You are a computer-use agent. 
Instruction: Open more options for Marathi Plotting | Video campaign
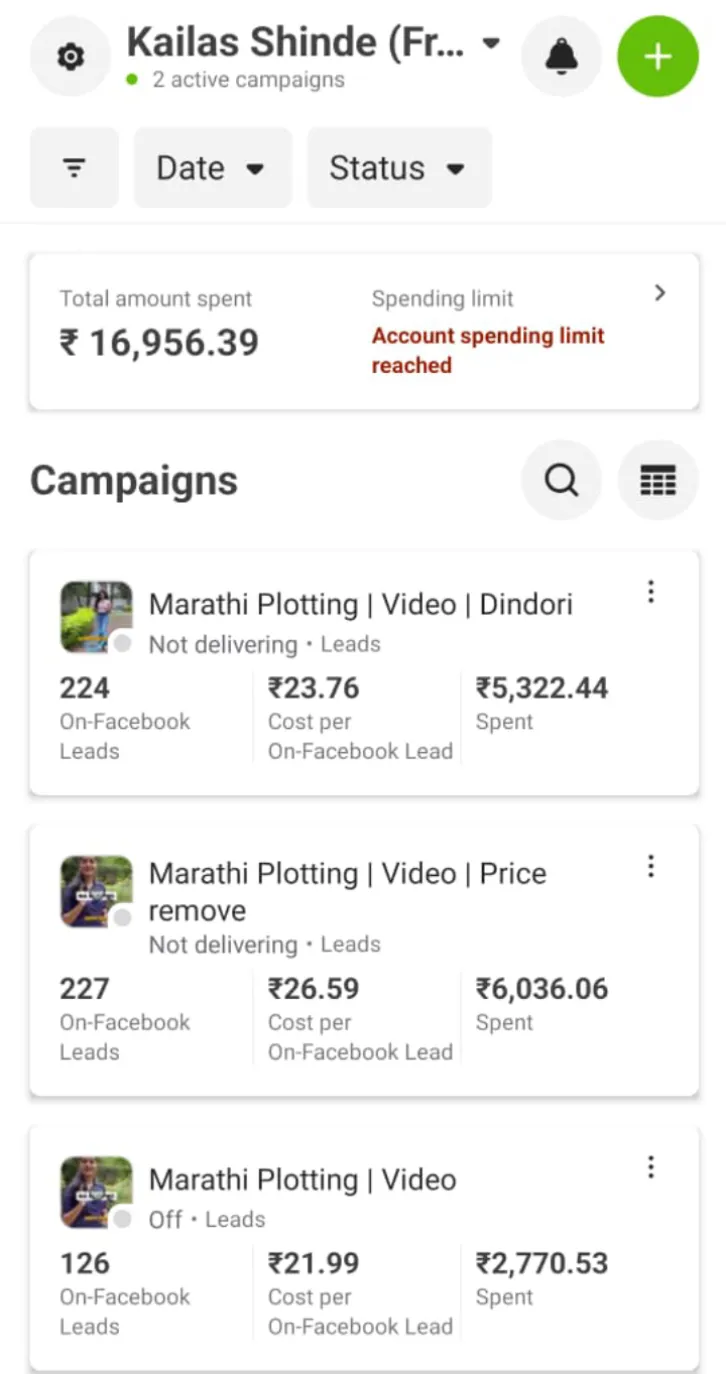tap(651, 1167)
